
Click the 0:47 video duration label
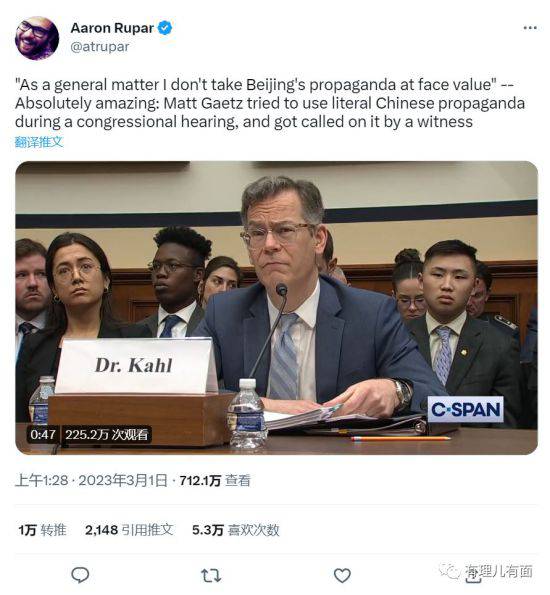click(x=43, y=434)
